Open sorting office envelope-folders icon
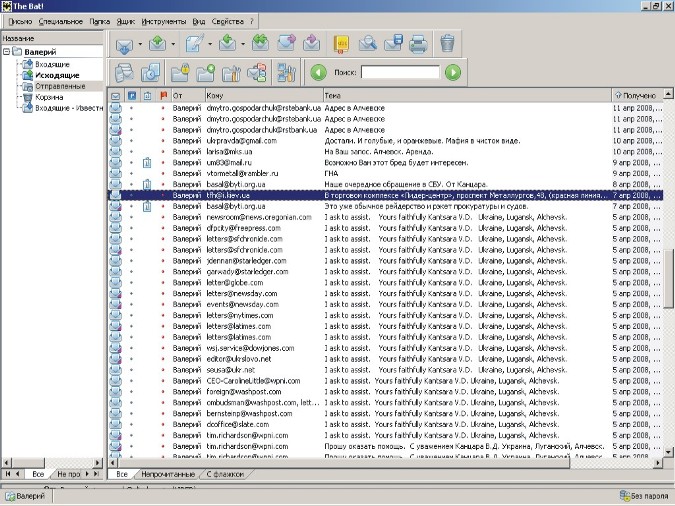The image size is (675, 506). [257, 72]
